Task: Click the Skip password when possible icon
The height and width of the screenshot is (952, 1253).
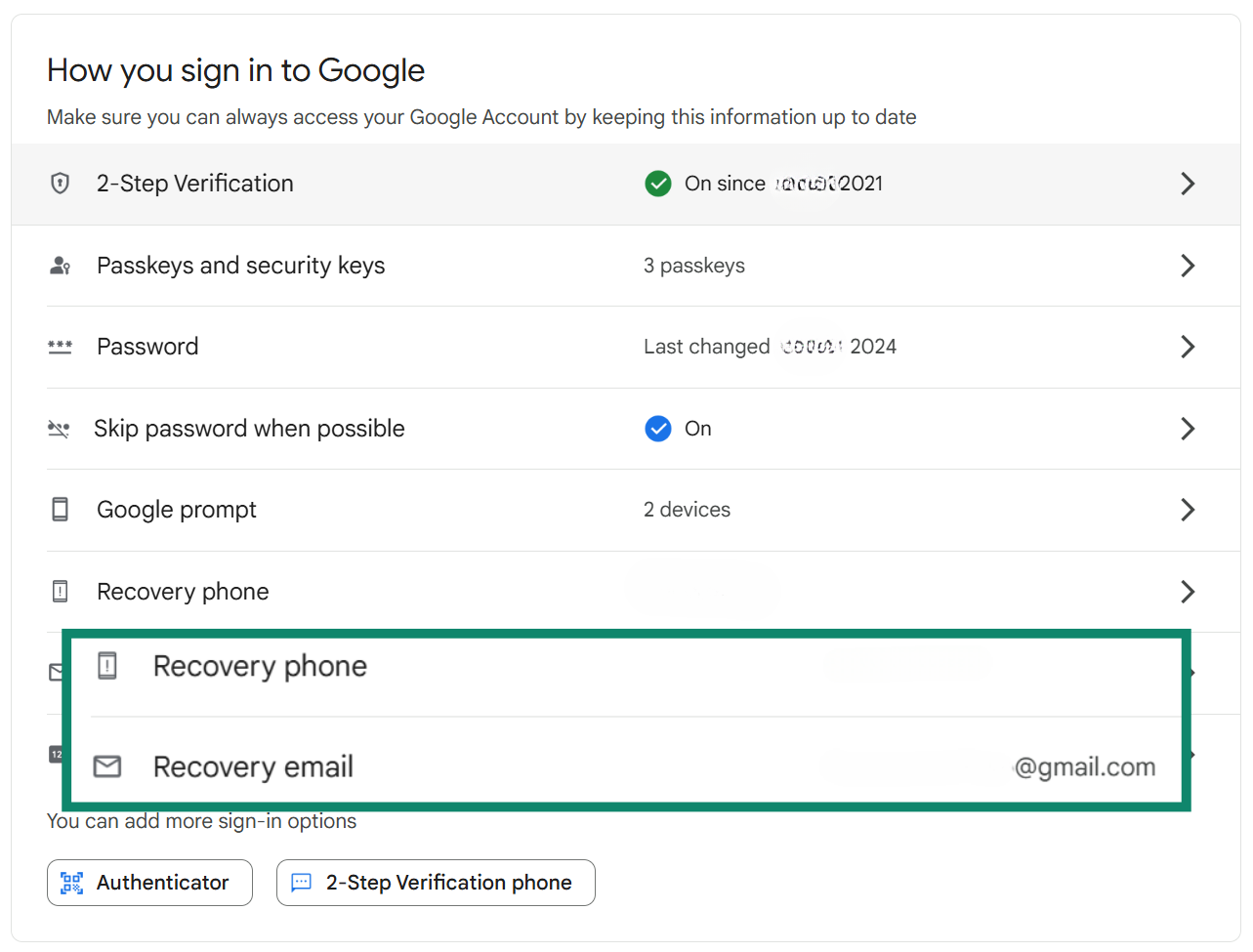Action: [x=59, y=429]
